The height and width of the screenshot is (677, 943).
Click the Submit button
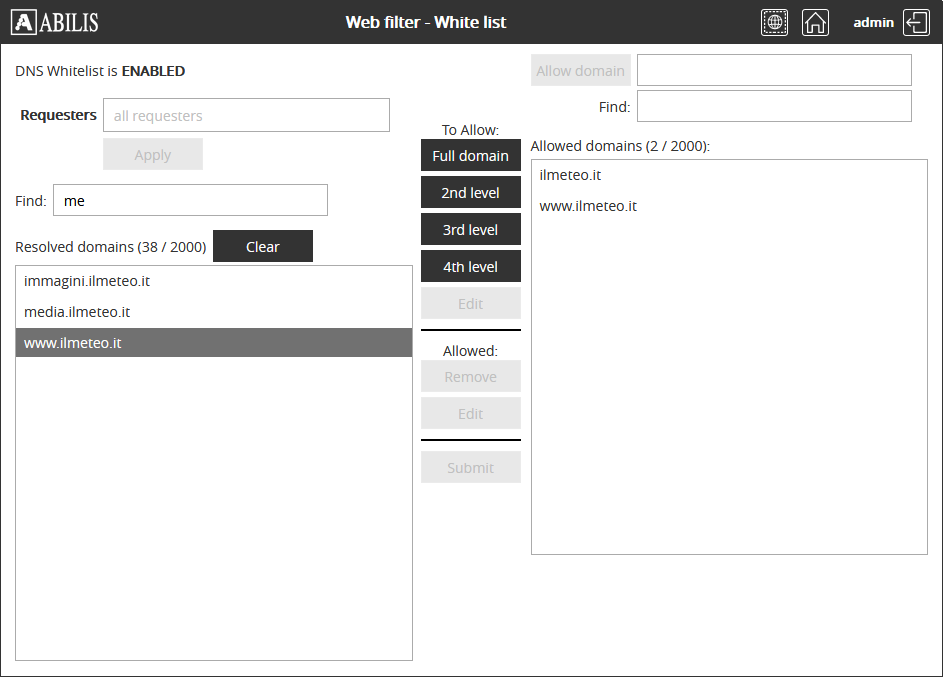470,468
